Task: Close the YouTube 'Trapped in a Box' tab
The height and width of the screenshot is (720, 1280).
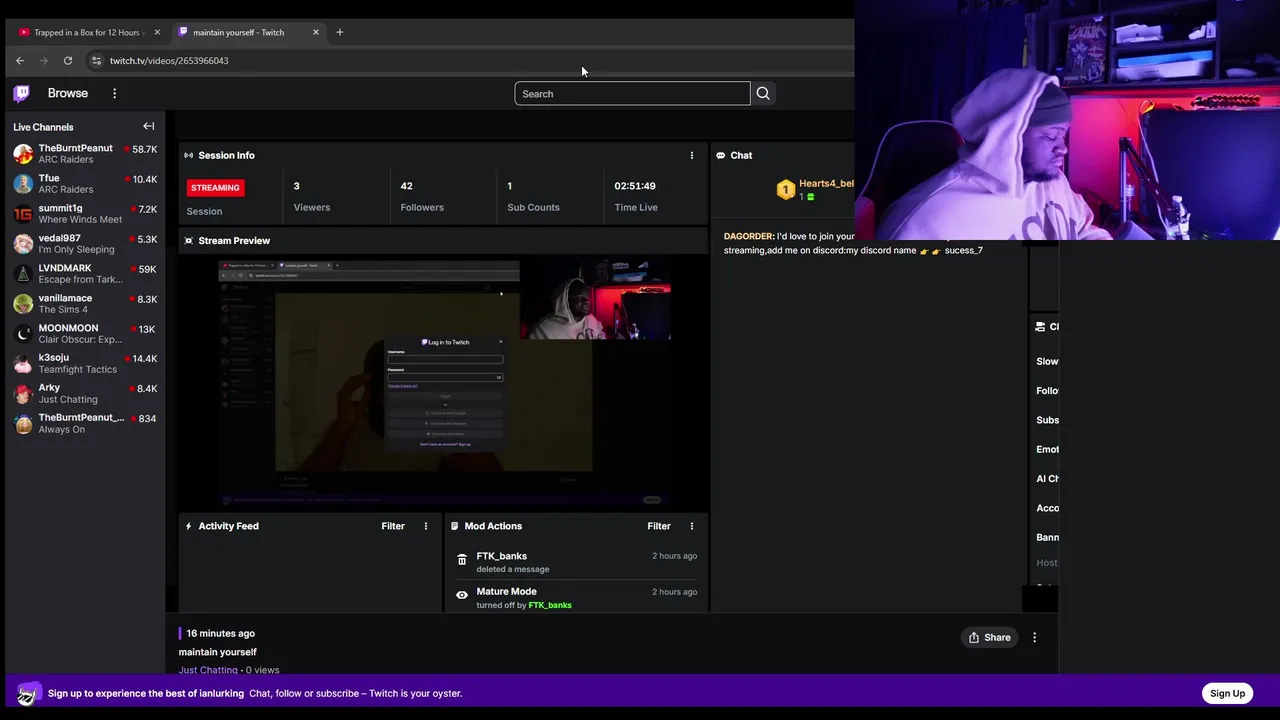Action: click(157, 32)
